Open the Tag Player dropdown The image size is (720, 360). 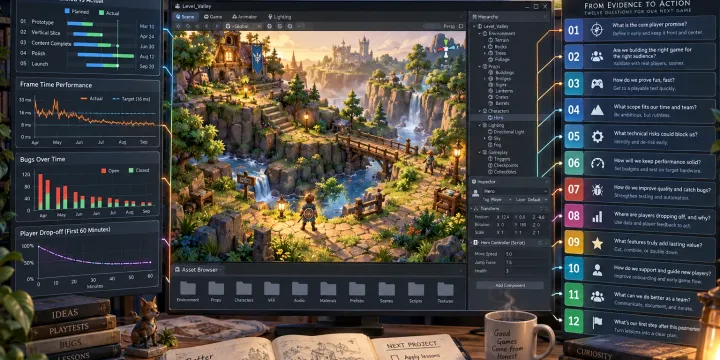point(498,200)
